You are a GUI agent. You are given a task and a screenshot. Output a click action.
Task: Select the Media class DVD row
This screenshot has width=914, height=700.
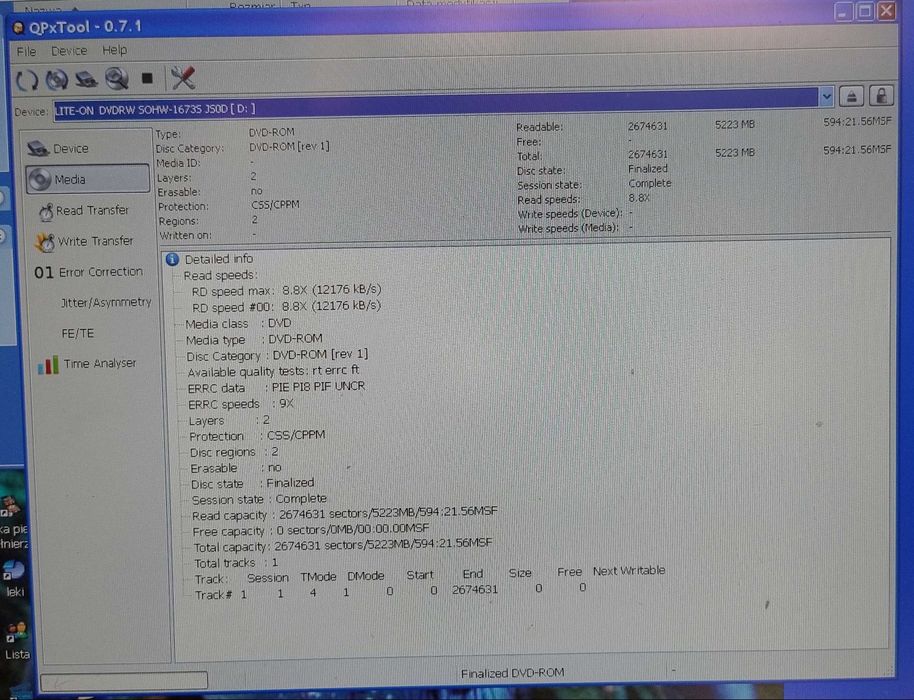coord(238,323)
